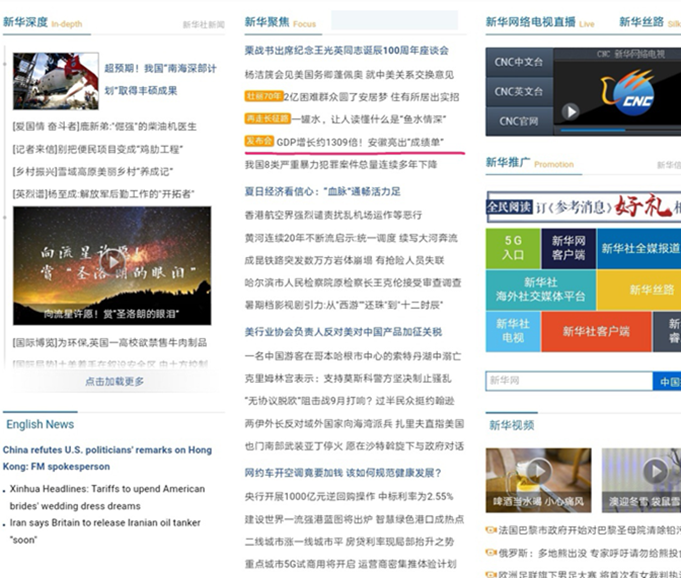The width and height of the screenshot is (681, 578).
Task: Play the 向流星许愿 meteor video
Action: tap(112, 262)
